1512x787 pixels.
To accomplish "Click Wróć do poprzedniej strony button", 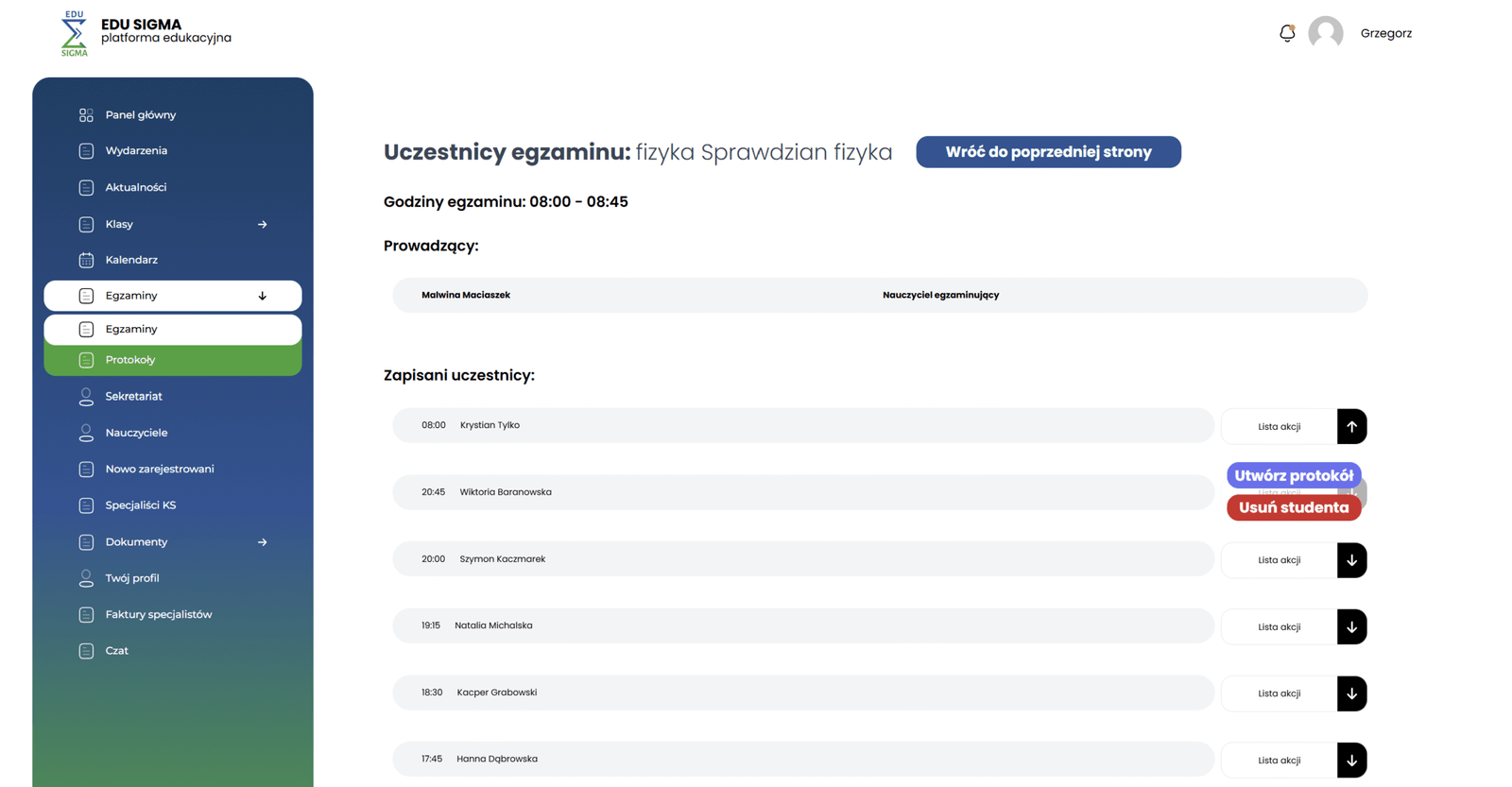I will tap(1048, 152).
